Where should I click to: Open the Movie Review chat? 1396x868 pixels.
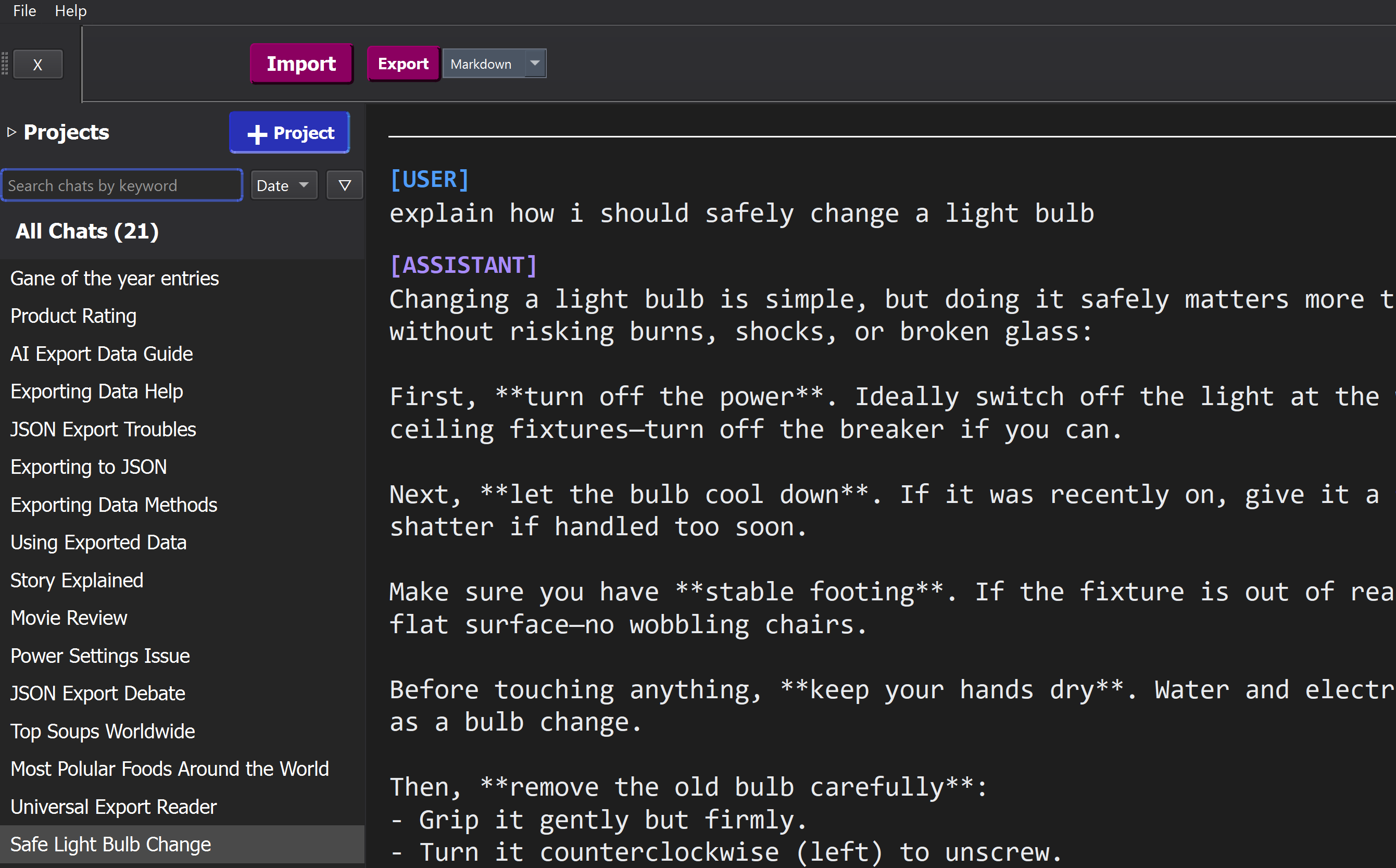pos(183,618)
